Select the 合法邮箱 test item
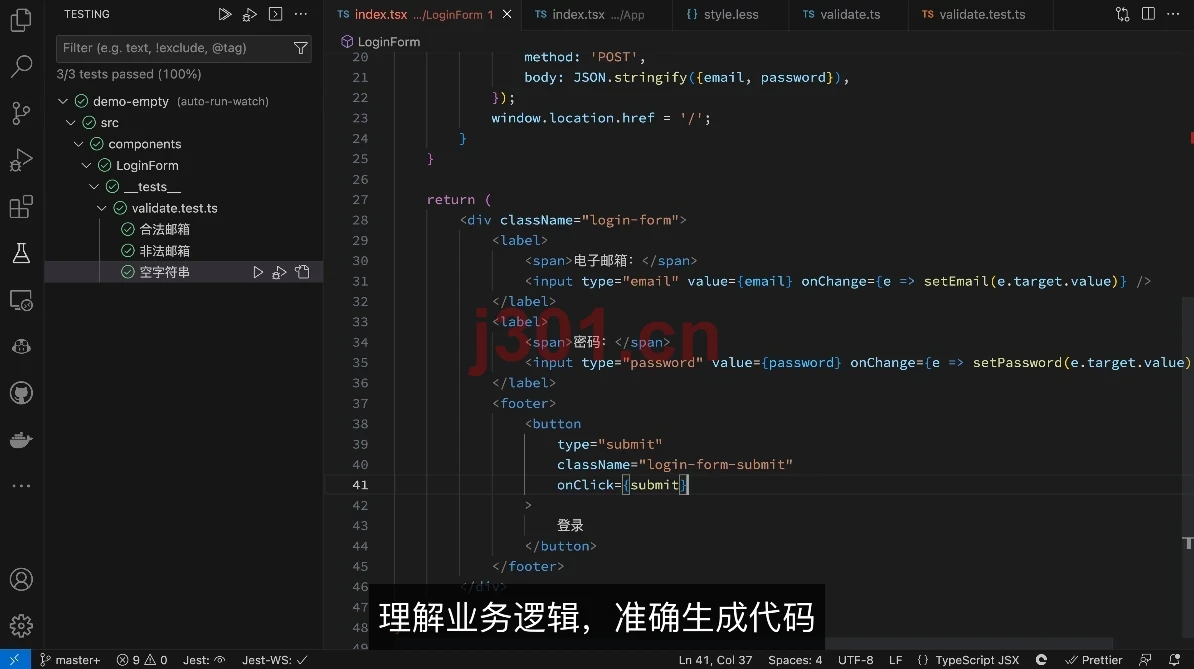The width and height of the screenshot is (1194, 669). click(164, 229)
